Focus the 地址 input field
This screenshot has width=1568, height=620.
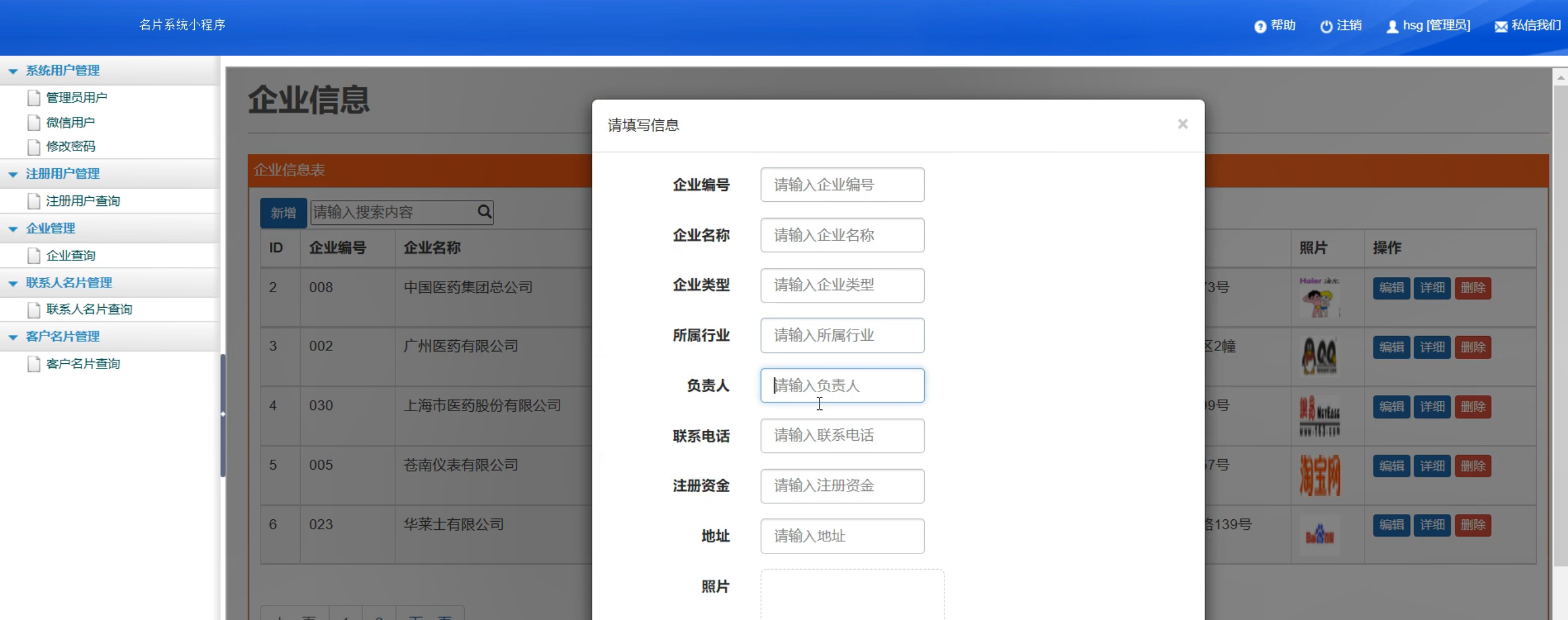click(843, 536)
